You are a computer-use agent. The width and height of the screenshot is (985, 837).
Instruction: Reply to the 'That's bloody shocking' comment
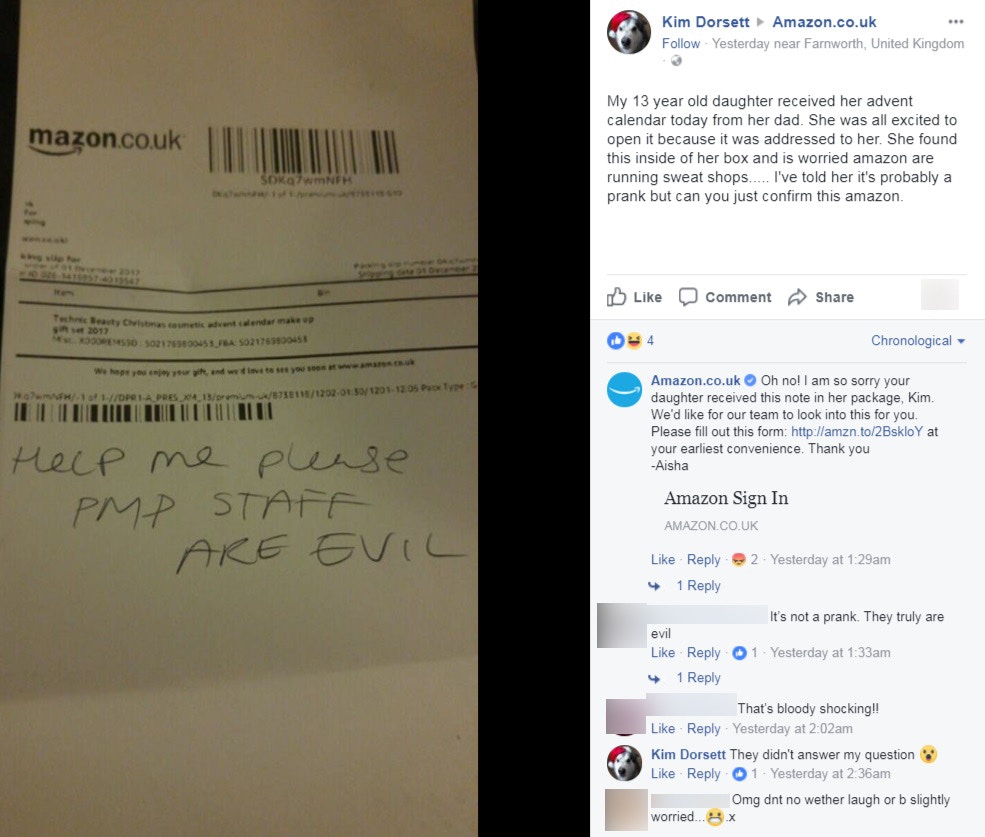tap(704, 728)
